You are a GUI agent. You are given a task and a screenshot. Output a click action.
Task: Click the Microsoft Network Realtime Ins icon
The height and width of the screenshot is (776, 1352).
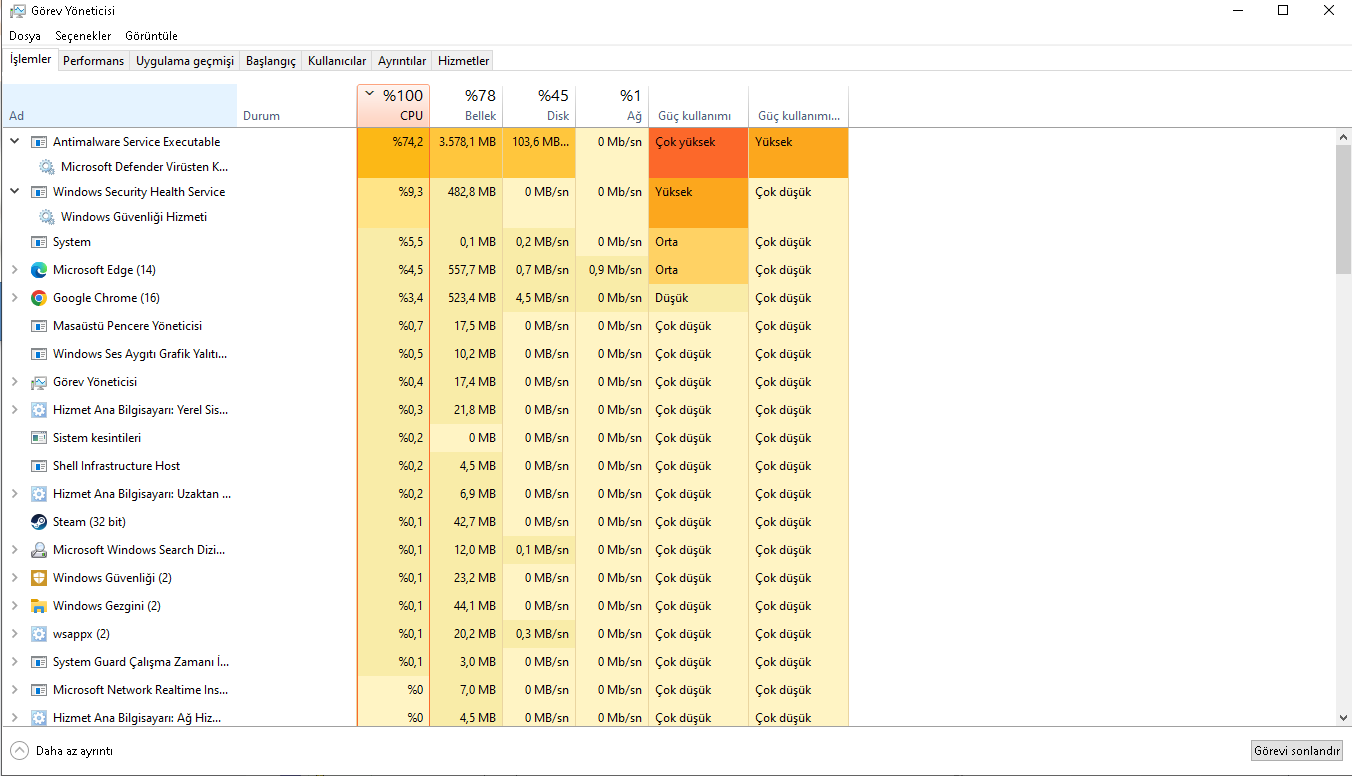pyautogui.click(x=39, y=690)
